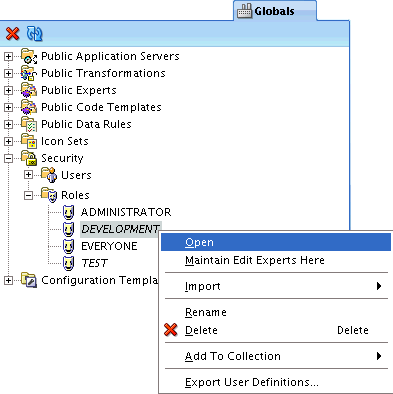Click the TEST role mask icon
393x394 pixels.
pos(68,263)
